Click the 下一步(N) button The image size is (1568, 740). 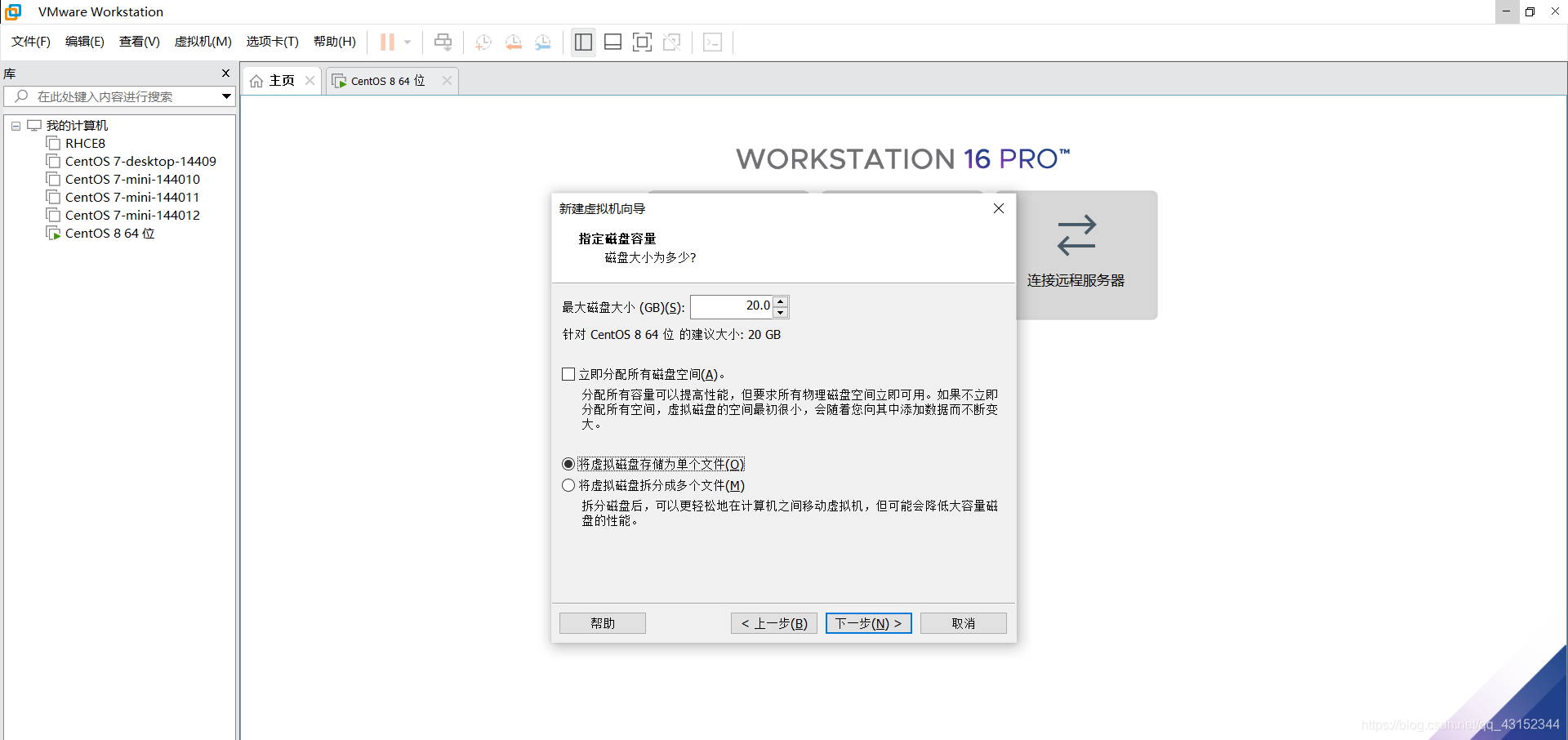[x=868, y=622]
